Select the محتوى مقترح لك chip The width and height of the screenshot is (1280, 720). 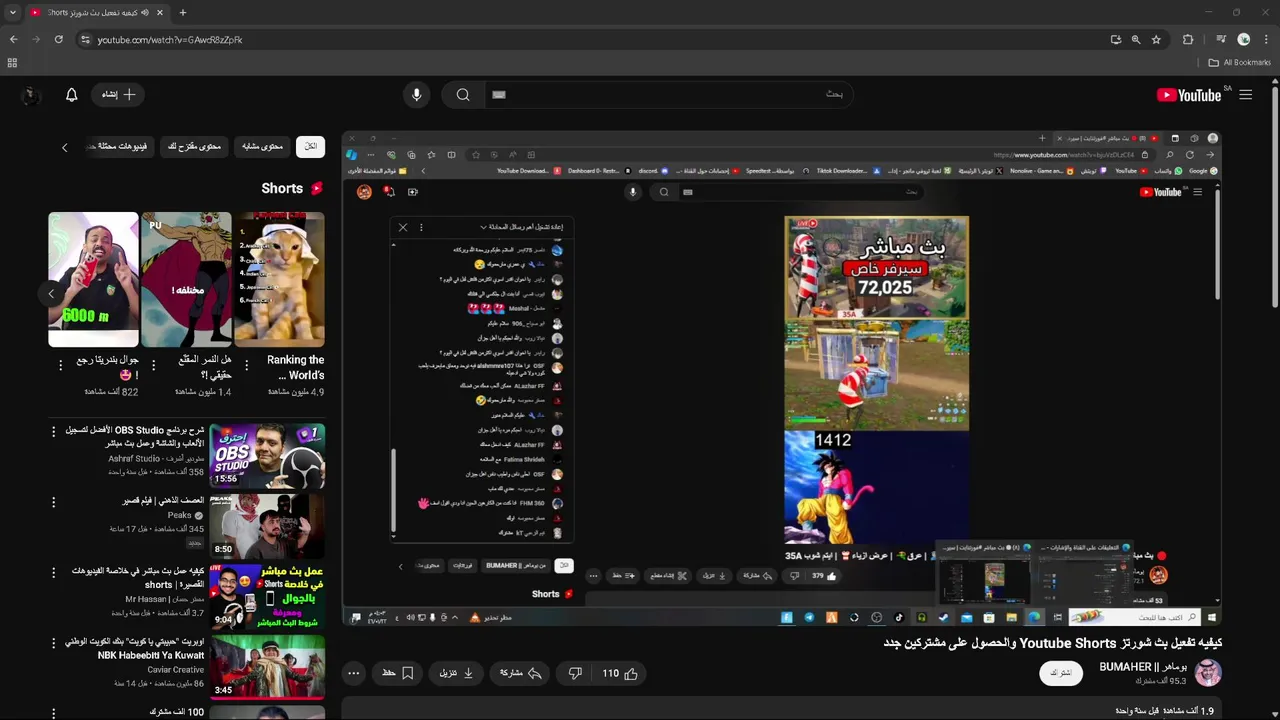[x=194, y=147]
